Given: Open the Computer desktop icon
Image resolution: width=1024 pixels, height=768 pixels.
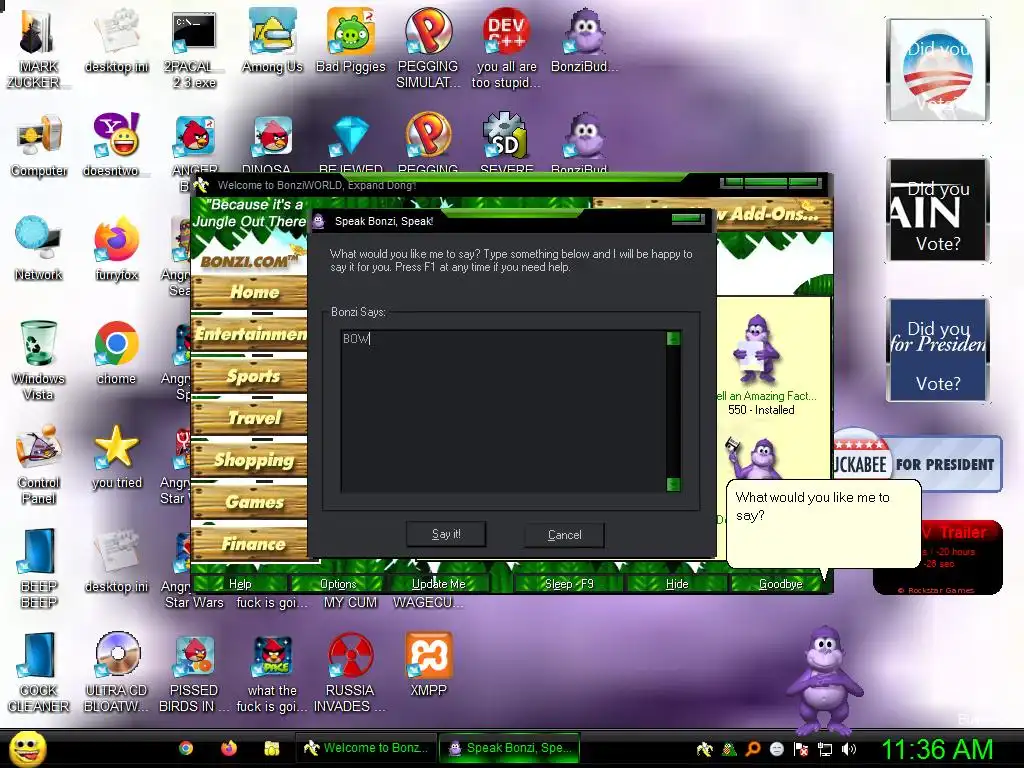Looking at the screenshot, I should pyautogui.click(x=39, y=145).
